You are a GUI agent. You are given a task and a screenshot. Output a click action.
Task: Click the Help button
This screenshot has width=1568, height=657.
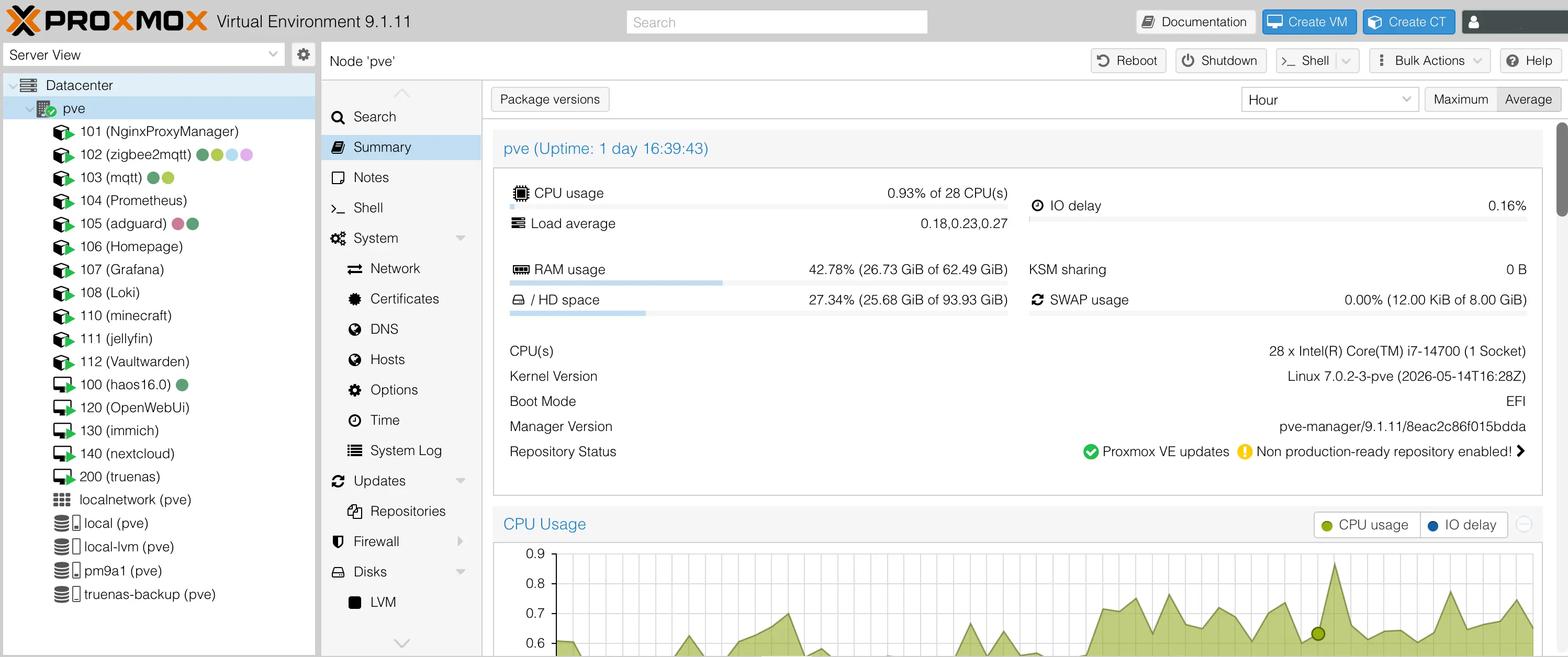pos(1530,61)
